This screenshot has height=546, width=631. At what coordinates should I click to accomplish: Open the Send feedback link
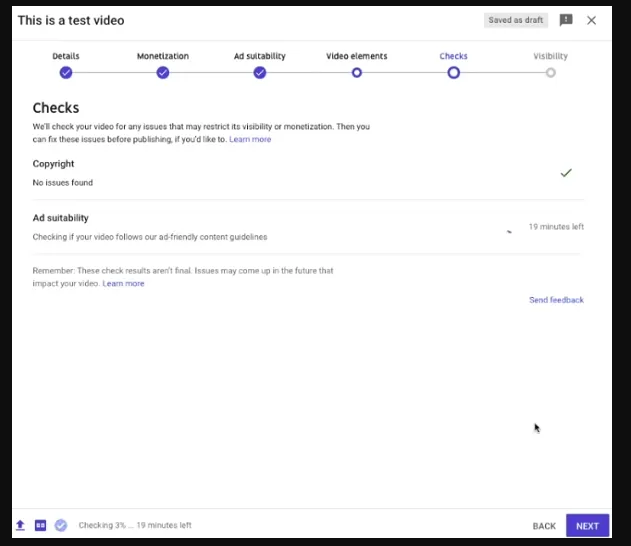pyautogui.click(x=556, y=300)
